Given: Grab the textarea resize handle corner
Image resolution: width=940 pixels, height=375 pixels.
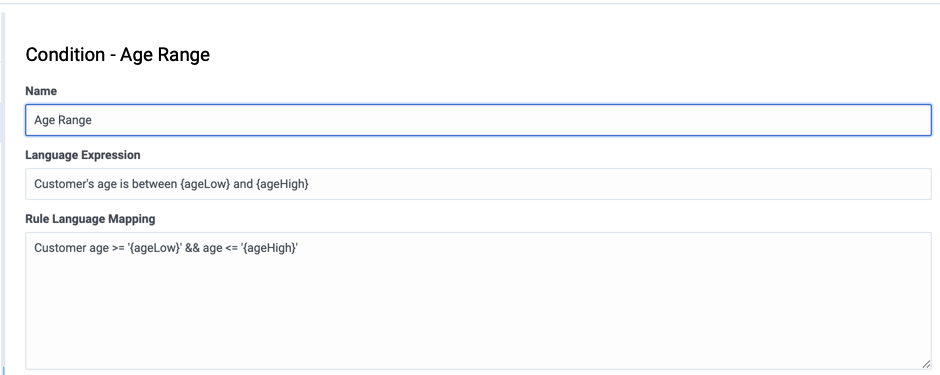Looking at the screenshot, I should (926, 364).
